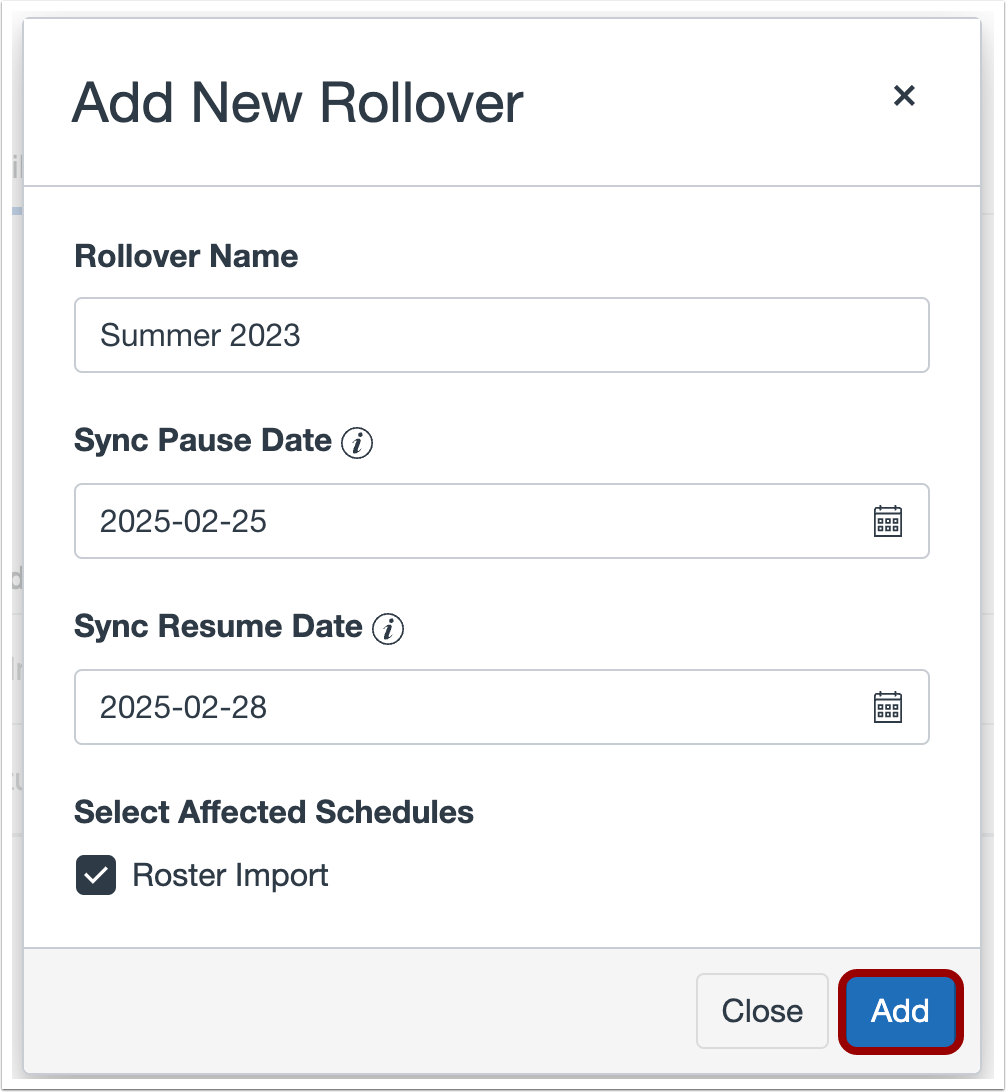Click Close to cancel the rollover
The height and width of the screenshot is (1092, 1006).
[x=762, y=1011]
